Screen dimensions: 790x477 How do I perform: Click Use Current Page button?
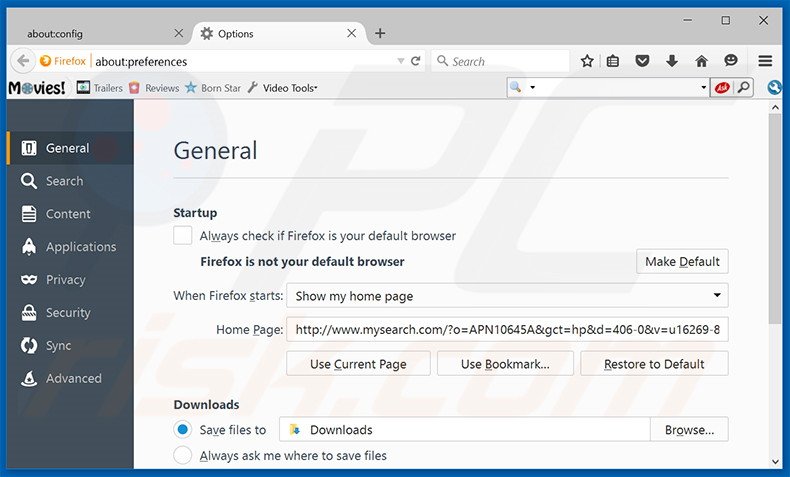(358, 364)
